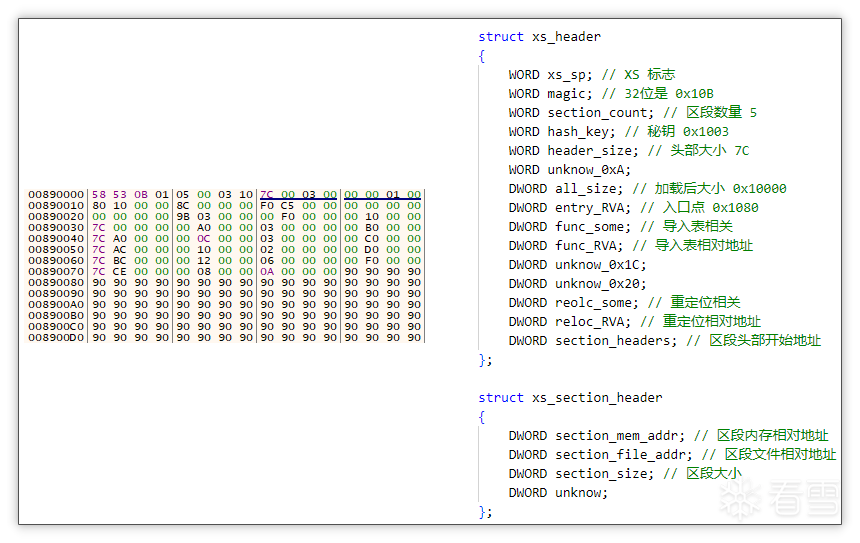Image resolution: width=860 pixels, height=543 pixels.
Task: Click the 0x10000 value in all_size comment
Action: [x=760, y=189]
